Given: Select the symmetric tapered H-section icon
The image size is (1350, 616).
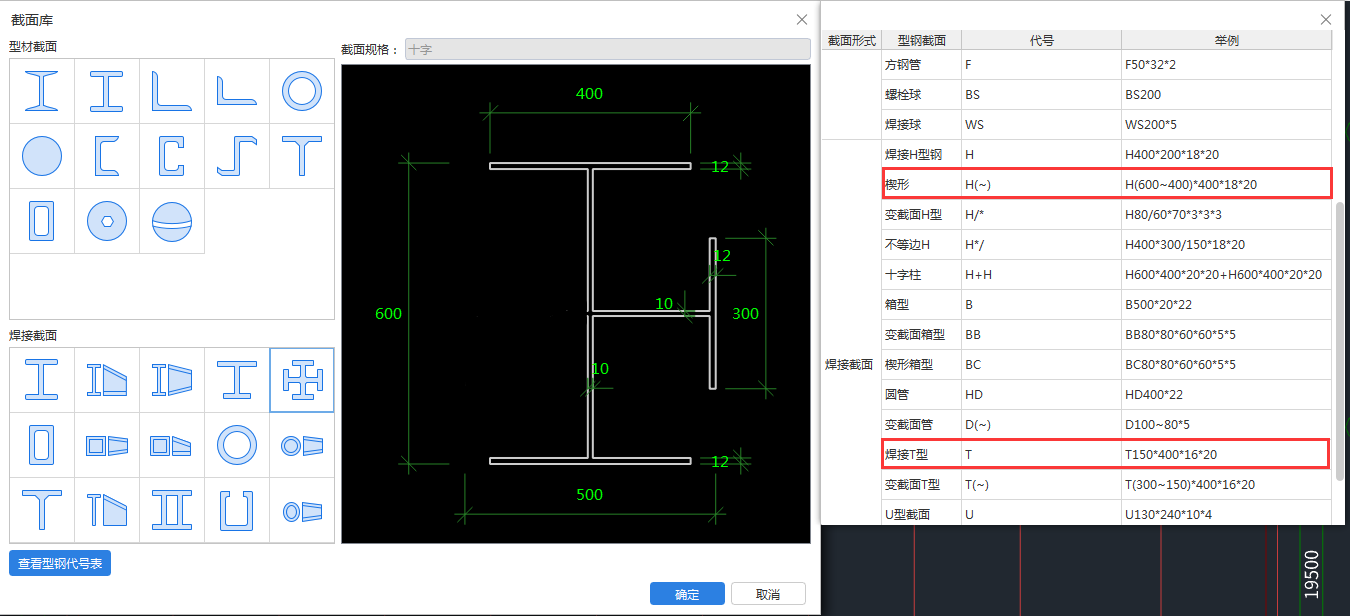Looking at the screenshot, I should pyautogui.click(x=172, y=380).
